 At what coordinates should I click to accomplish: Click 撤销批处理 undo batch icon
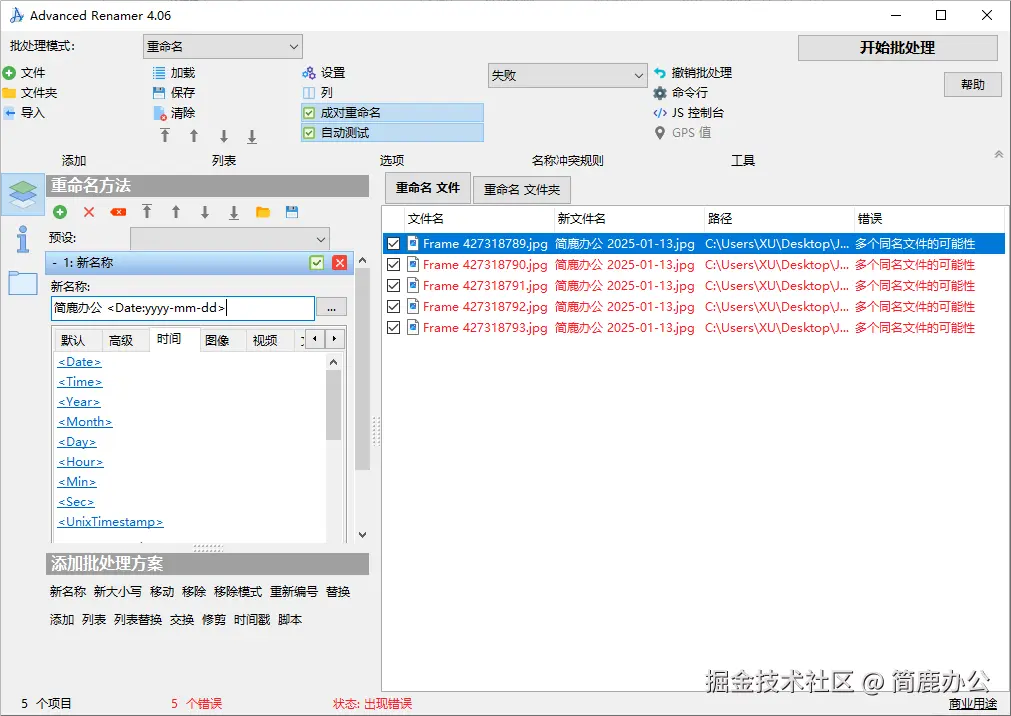[x=660, y=73]
